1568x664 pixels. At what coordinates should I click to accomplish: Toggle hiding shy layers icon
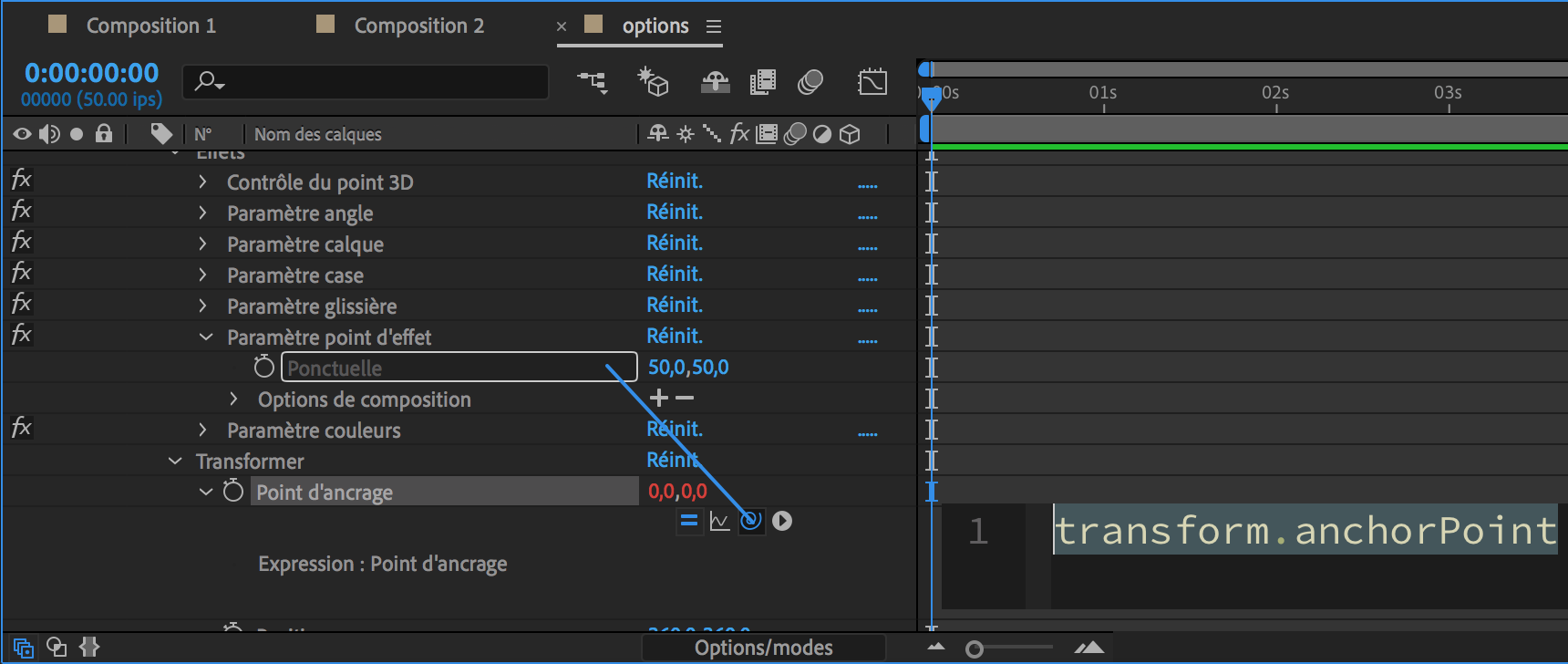(715, 82)
